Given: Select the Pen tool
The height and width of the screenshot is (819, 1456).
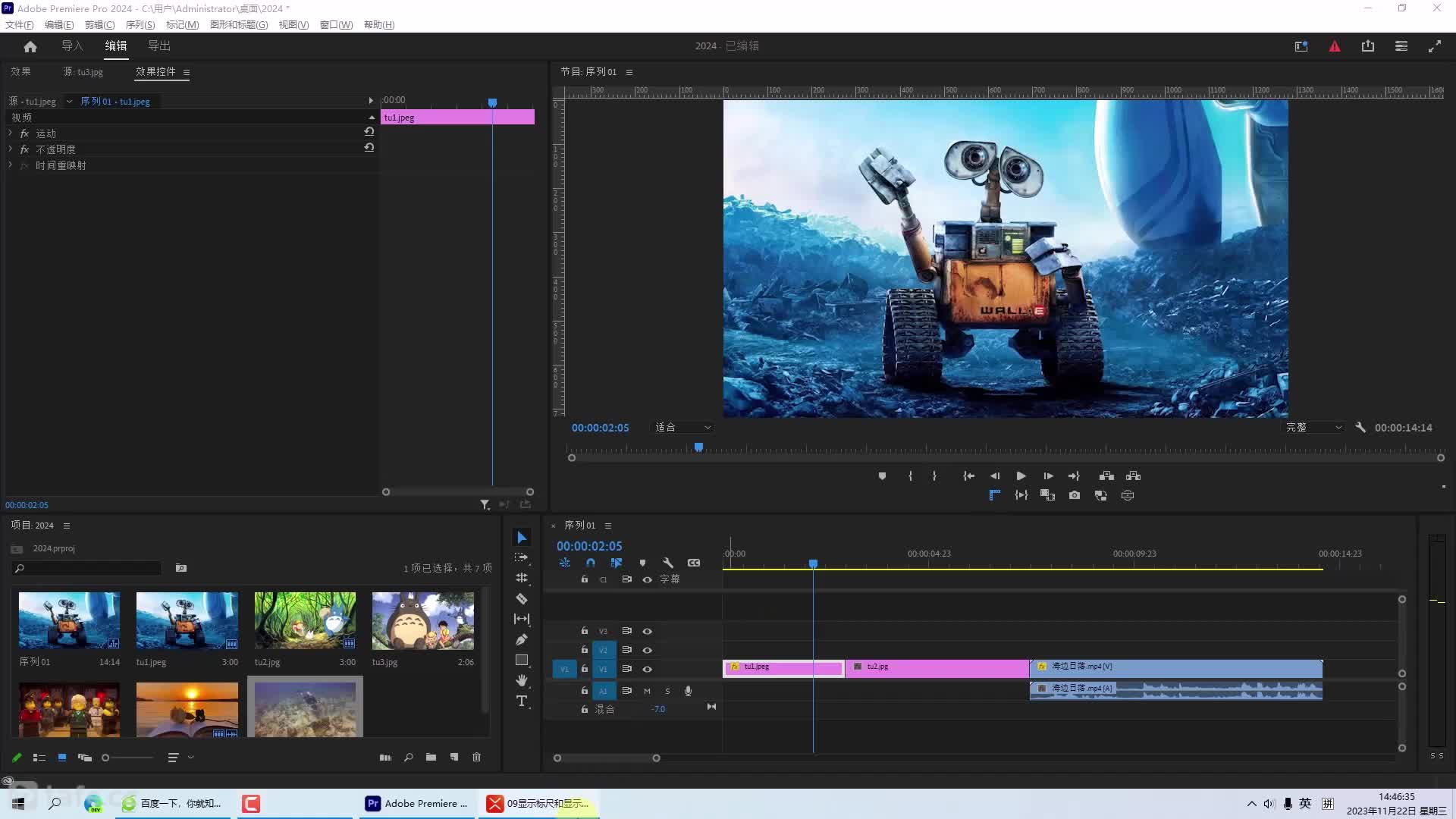Looking at the screenshot, I should click(x=522, y=639).
